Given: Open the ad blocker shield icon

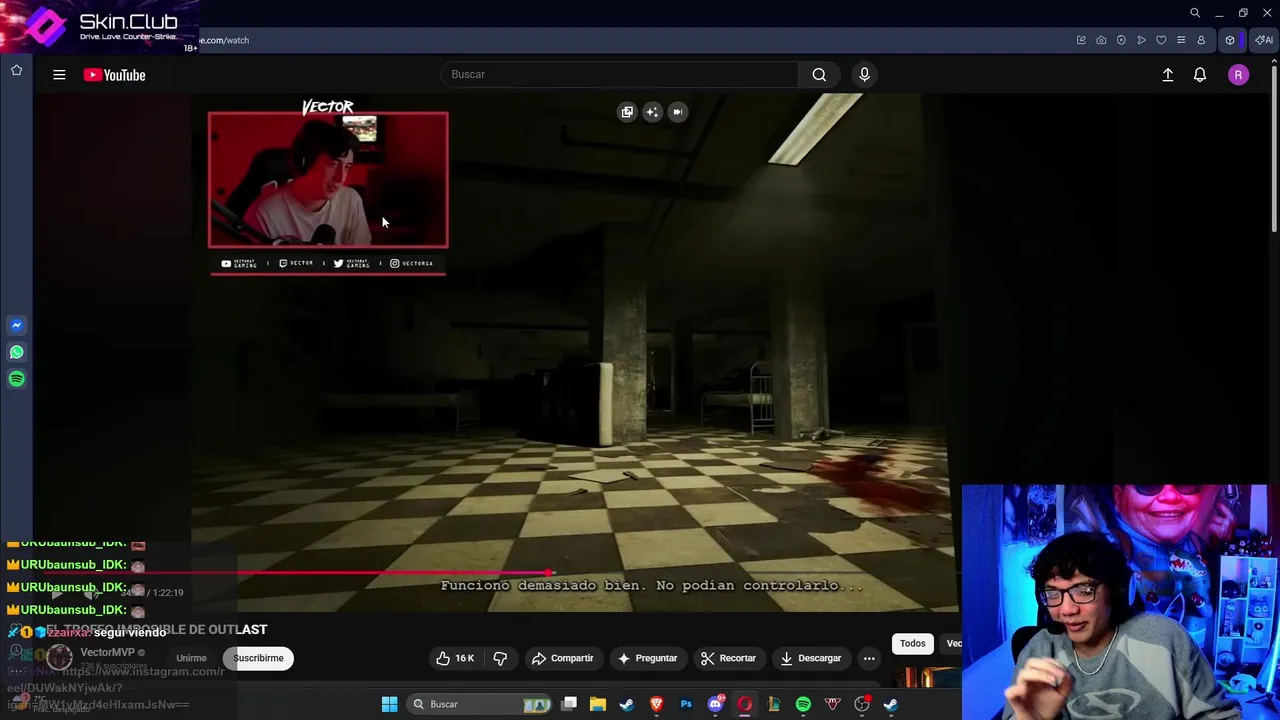Looking at the screenshot, I should click(x=1121, y=40).
